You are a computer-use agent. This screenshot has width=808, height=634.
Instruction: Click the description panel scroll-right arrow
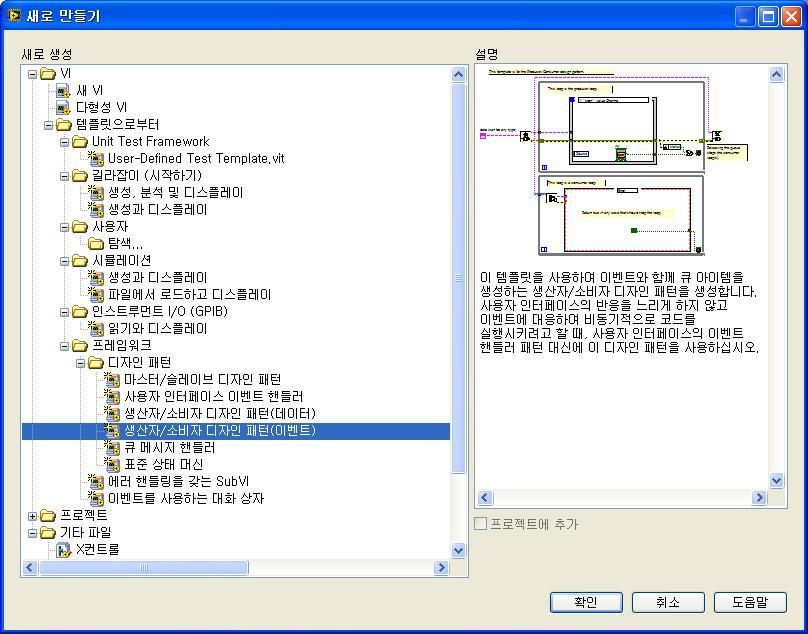click(x=759, y=497)
